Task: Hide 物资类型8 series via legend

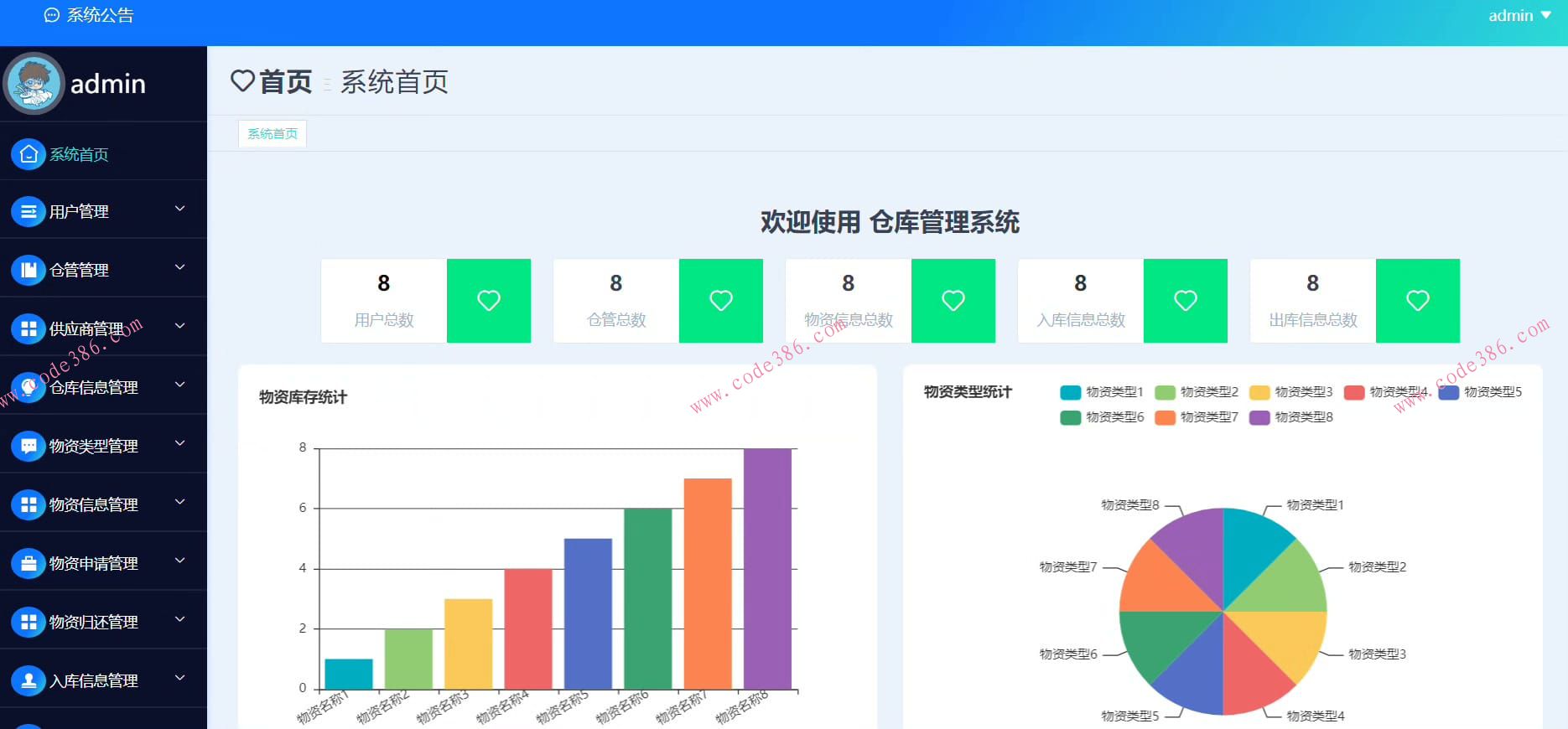Action: pyautogui.click(x=1290, y=417)
